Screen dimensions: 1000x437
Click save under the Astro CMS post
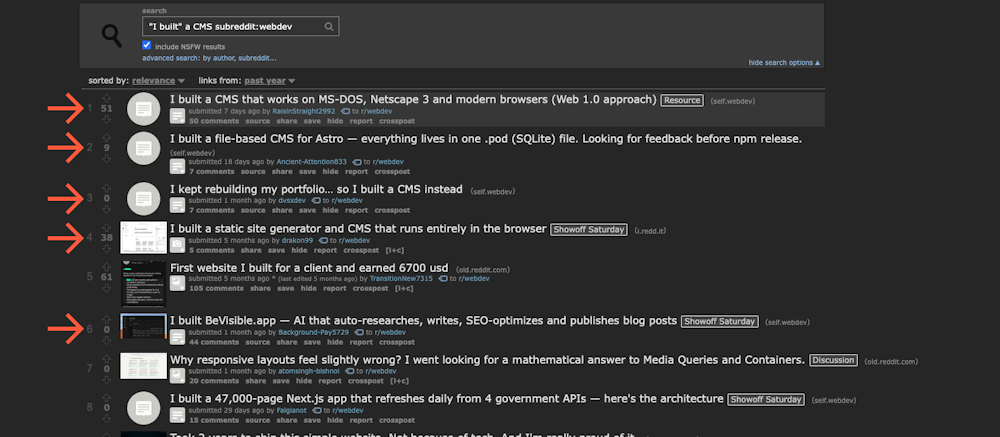click(307, 172)
